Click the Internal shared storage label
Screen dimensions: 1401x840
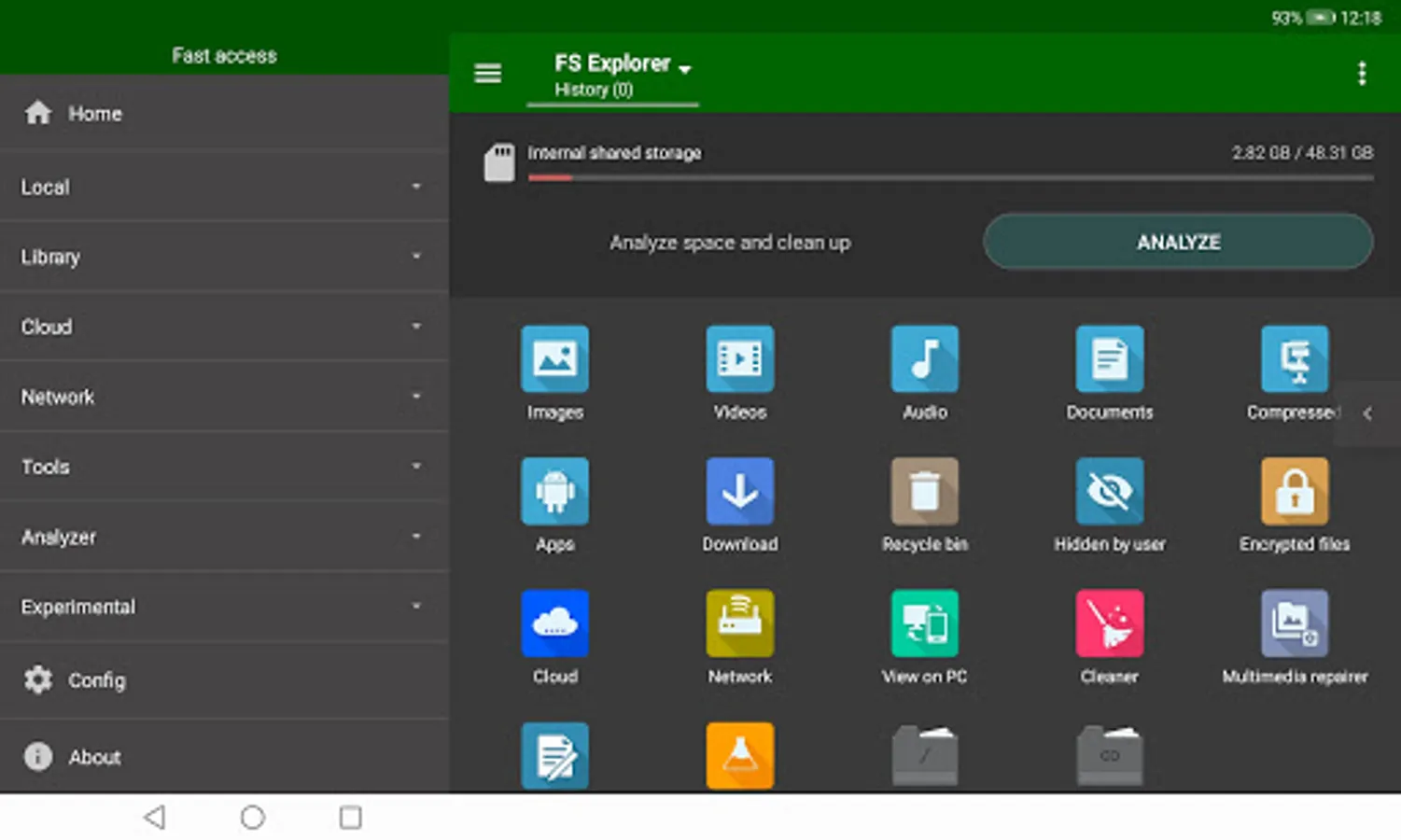point(614,153)
